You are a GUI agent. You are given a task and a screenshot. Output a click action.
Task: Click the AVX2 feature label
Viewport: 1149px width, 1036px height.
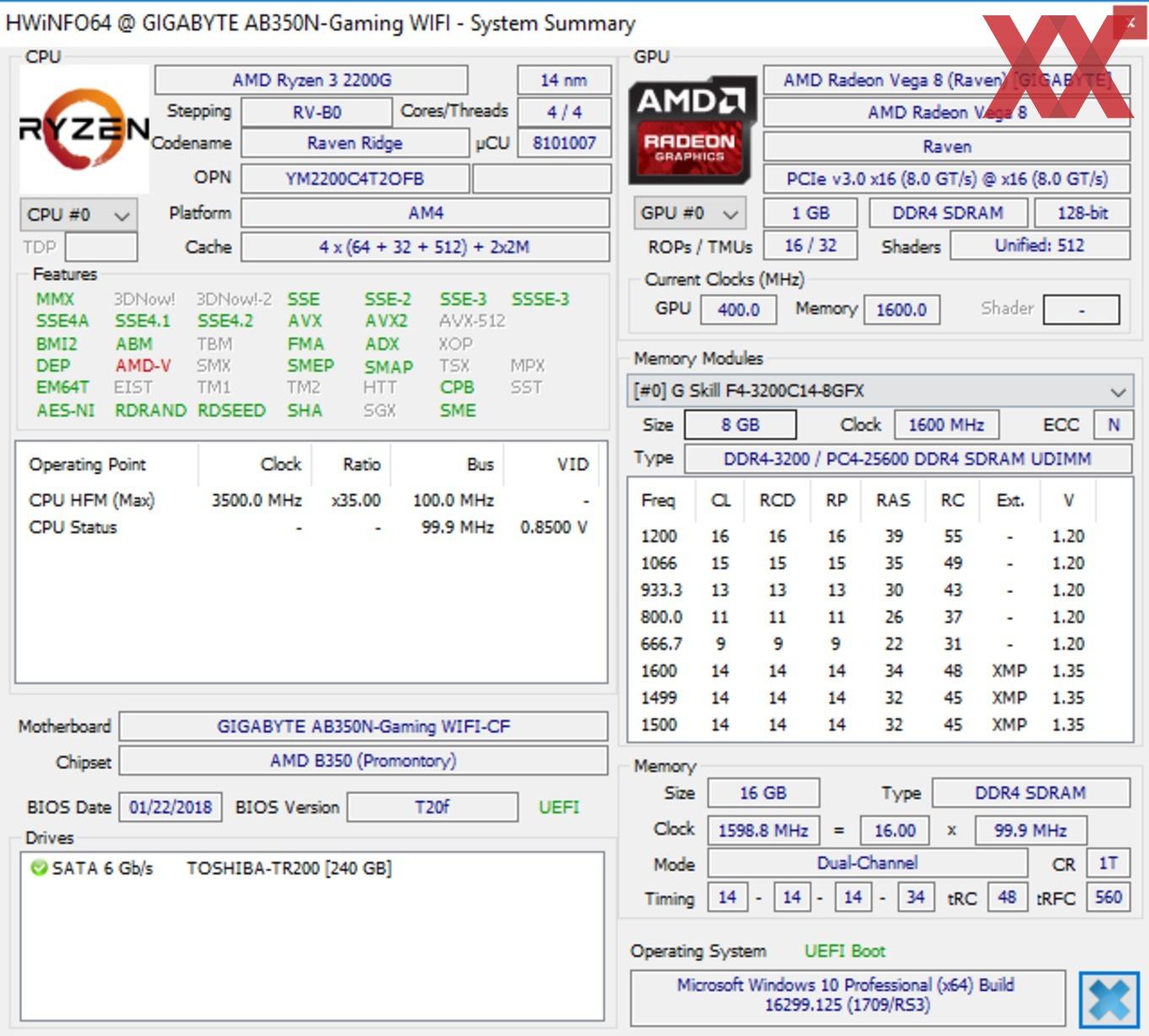pos(386,321)
